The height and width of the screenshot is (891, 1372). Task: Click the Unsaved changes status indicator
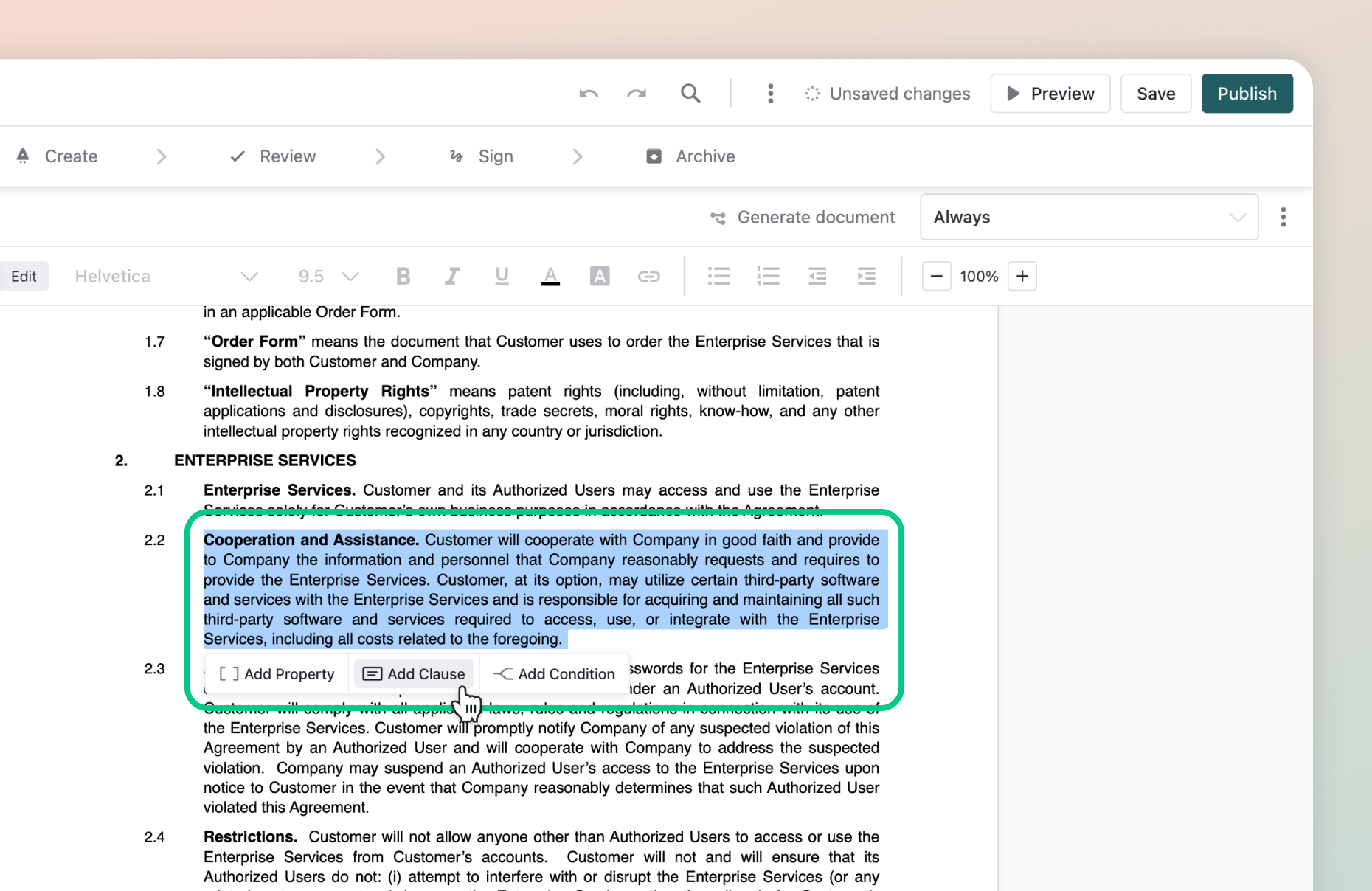click(x=887, y=94)
